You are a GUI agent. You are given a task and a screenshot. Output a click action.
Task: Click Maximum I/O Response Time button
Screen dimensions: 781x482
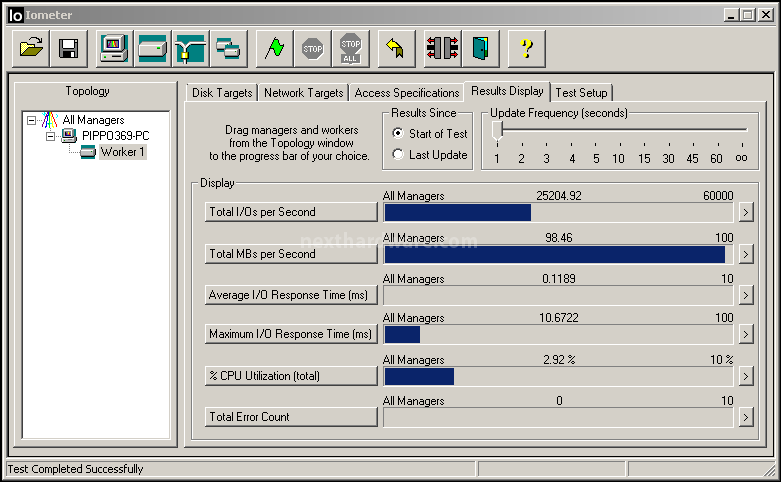click(x=291, y=334)
